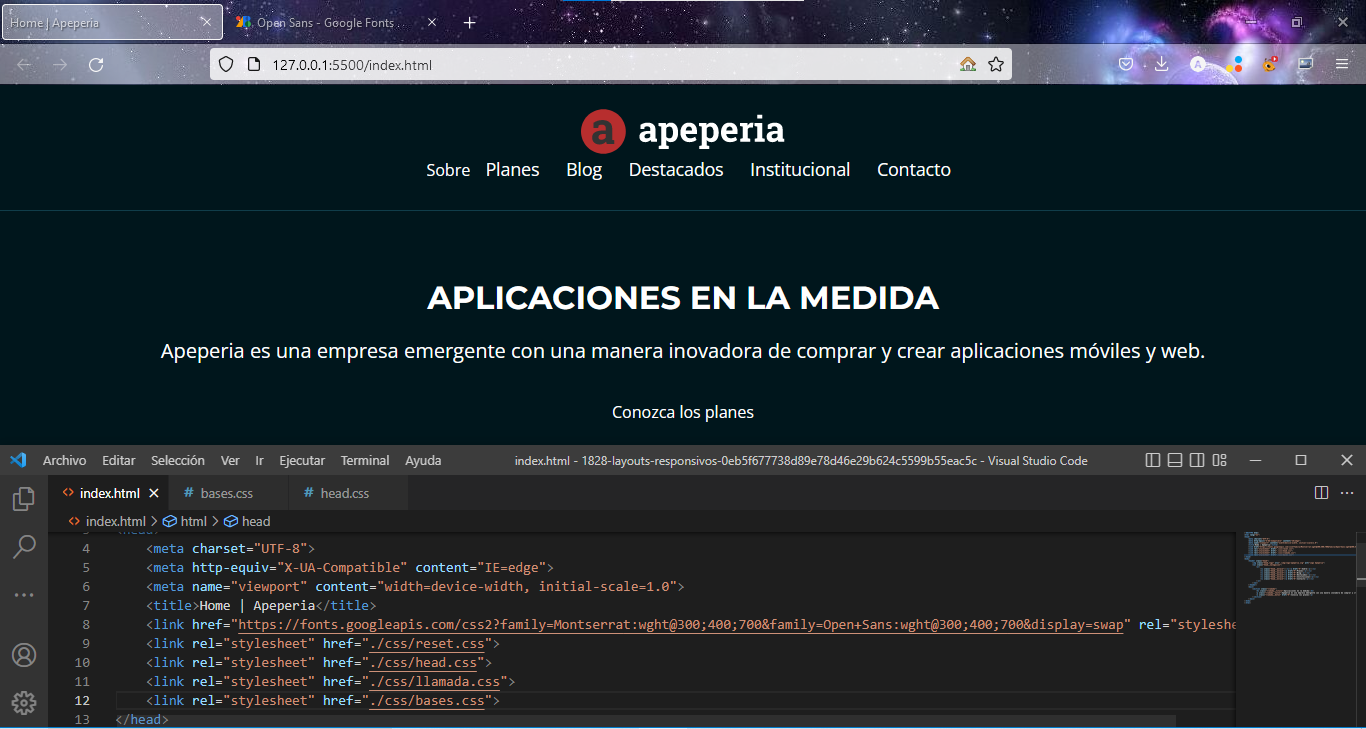
Task: Click three colored dots extension icon
Action: pyautogui.click(x=1234, y=64)
